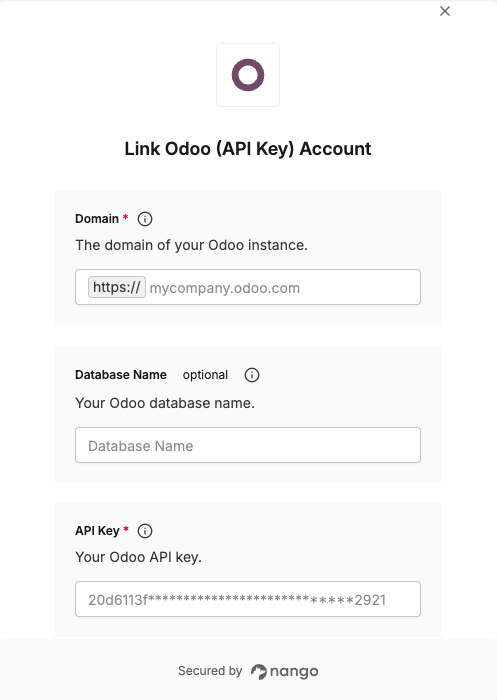Click the 'Link Odoo (API Key) Account' heading
Screen dimensions: 497x700
[248, 149]
